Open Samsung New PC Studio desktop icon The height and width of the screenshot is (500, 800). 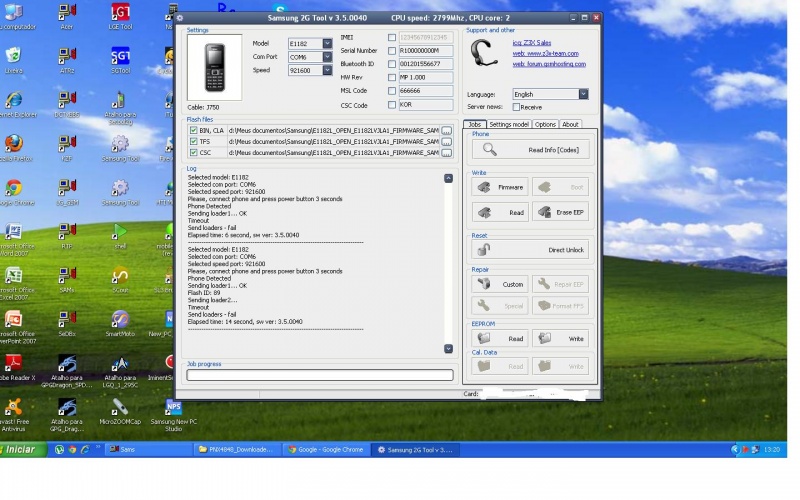coord(173,414)
